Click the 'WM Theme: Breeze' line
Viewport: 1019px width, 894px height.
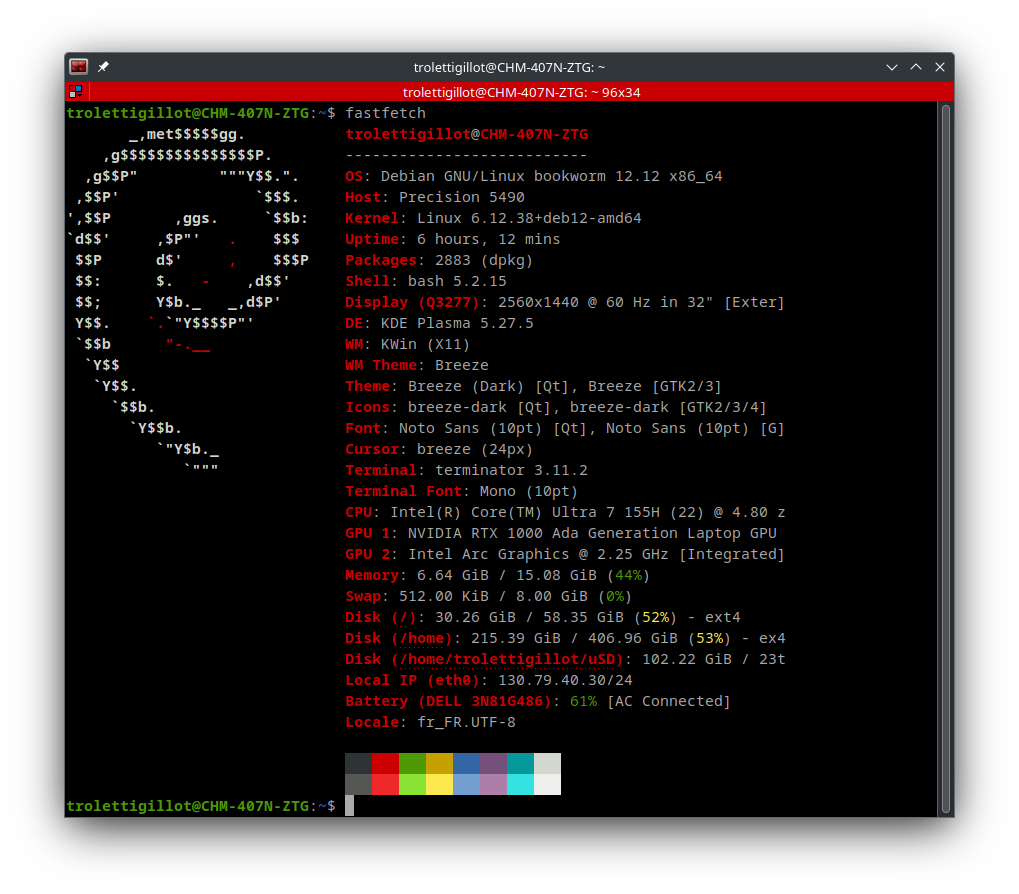tap(417, 365)
